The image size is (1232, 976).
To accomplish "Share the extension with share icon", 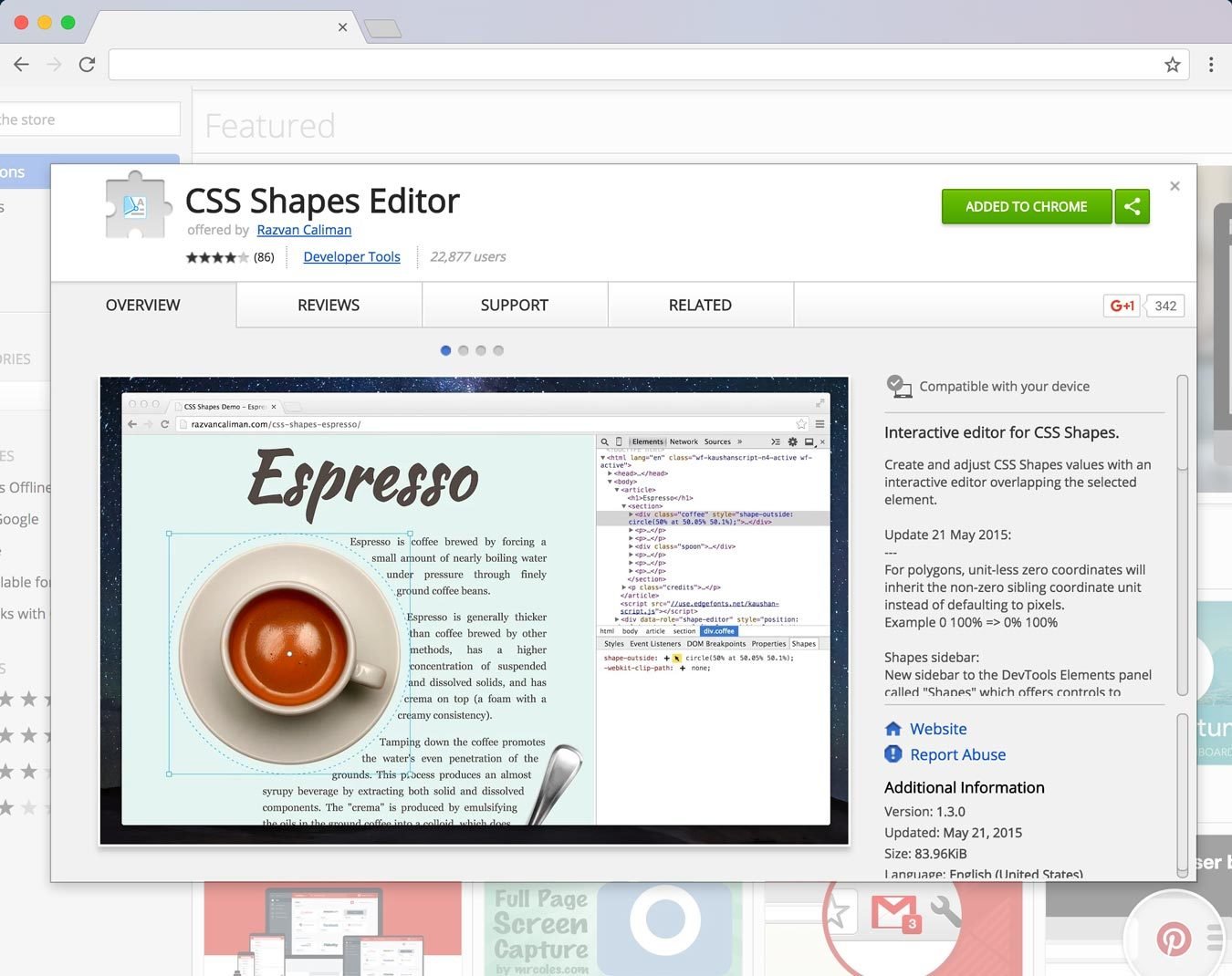I will (1132, 207).
